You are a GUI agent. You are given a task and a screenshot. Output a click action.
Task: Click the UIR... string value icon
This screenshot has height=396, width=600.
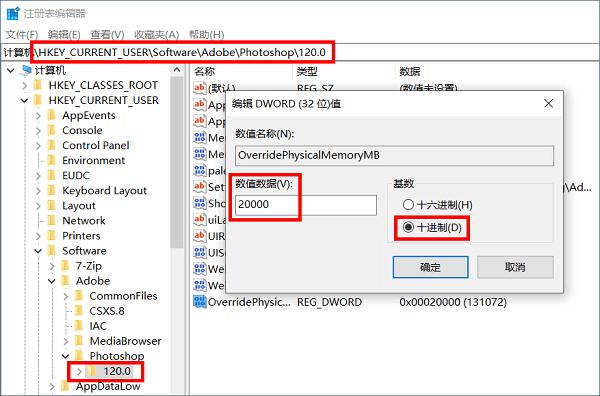pyautogui.click(x=199, y=236)
